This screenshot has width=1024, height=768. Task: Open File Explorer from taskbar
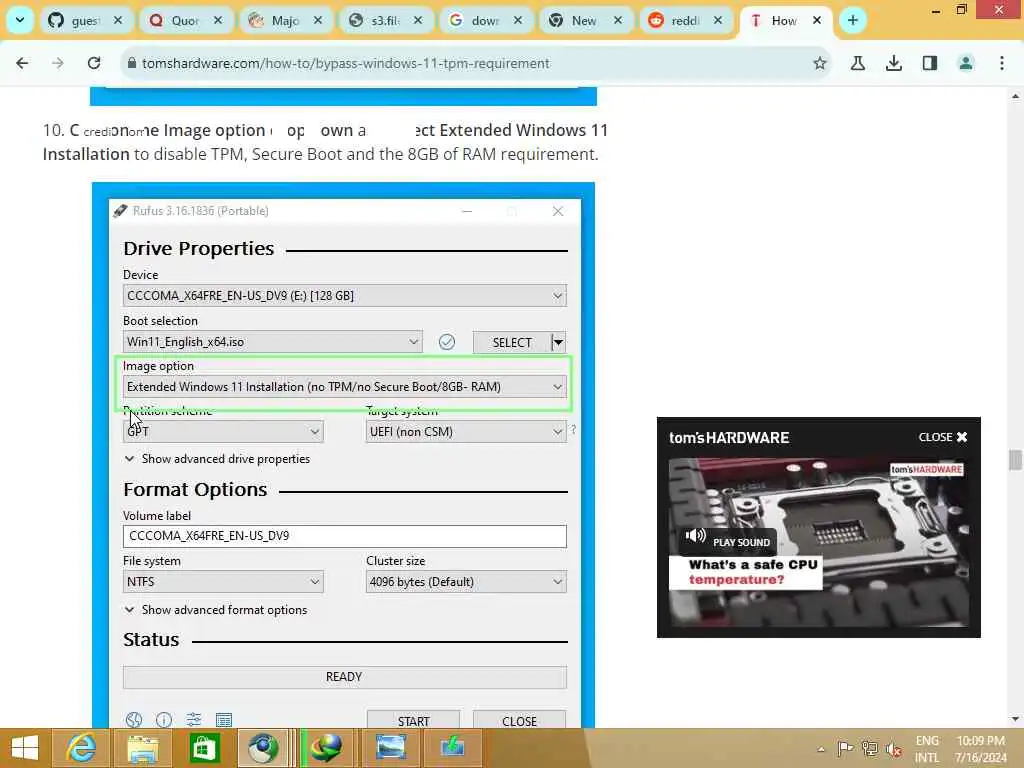tap(142, 748)
